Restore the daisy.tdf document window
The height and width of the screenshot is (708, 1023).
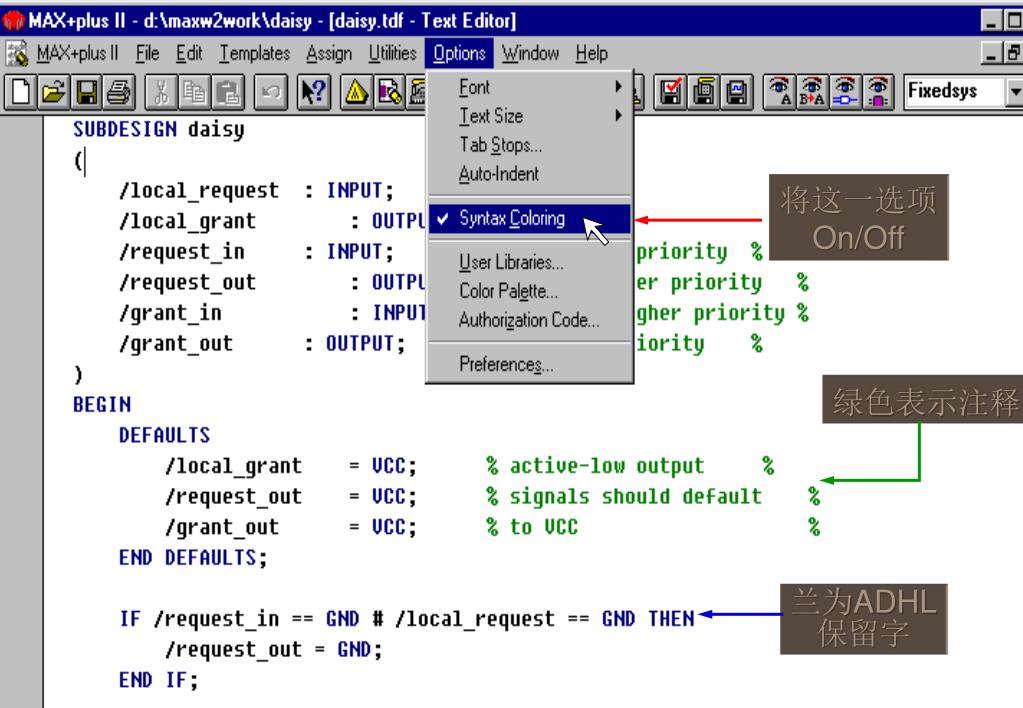pos(1013,53)
